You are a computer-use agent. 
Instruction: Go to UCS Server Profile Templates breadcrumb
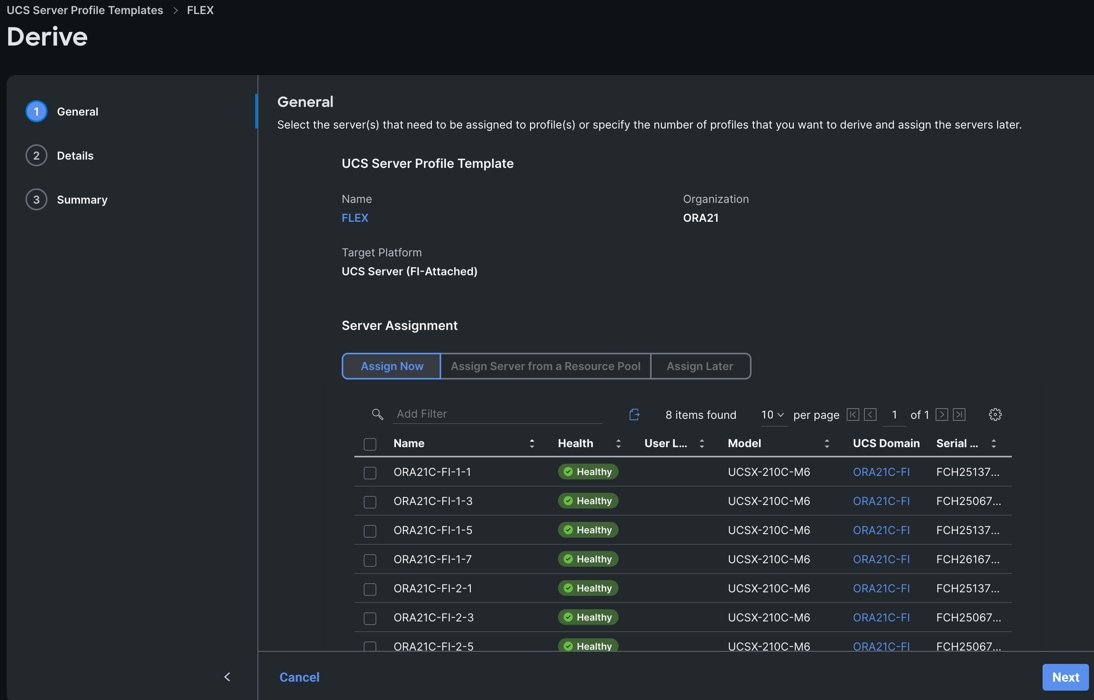(84, 10)
